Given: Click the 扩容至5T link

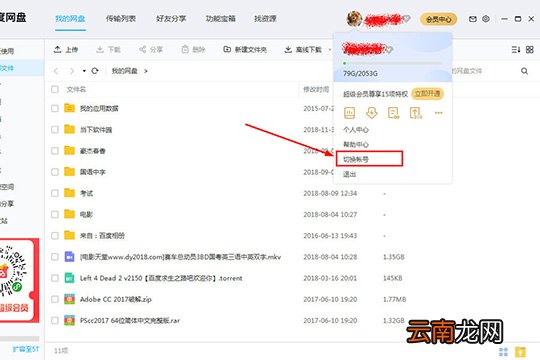Looking at the screenshot, I should click(x=26, y=349).
